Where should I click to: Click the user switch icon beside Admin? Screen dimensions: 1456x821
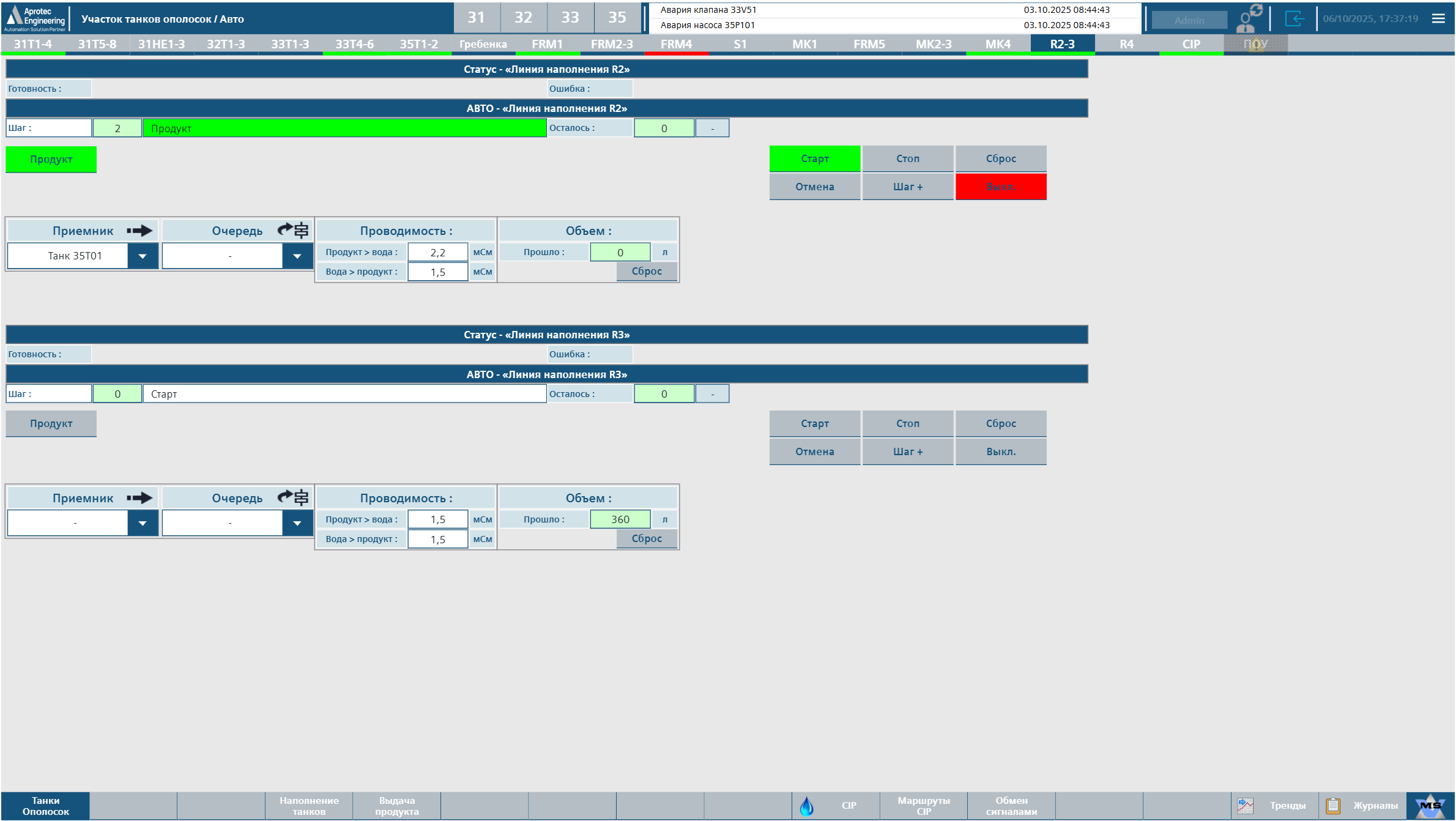click(x=1249, y=18)
